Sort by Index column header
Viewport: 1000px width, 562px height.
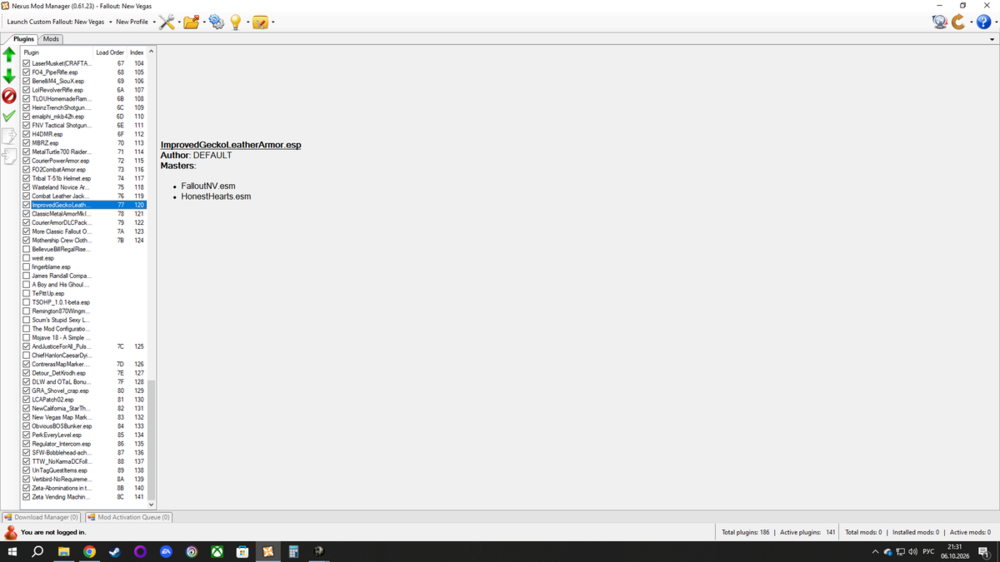tap(136, 52)
